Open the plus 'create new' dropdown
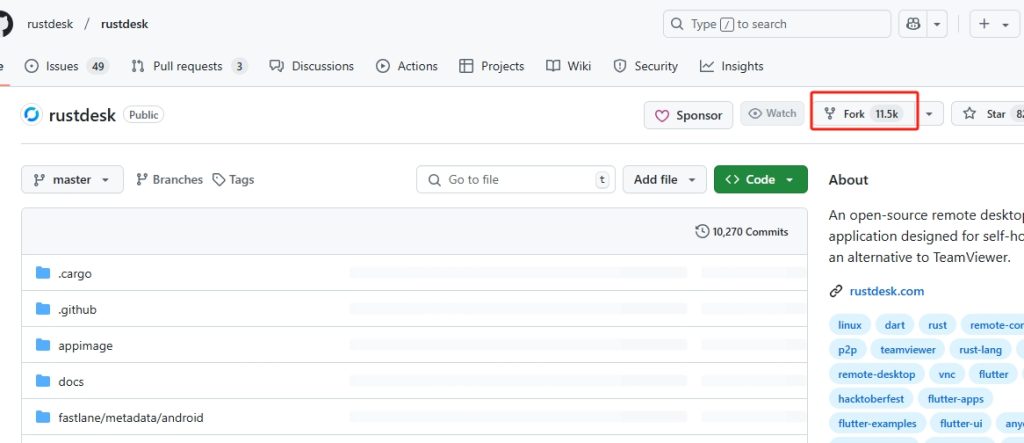 point(995,24)
